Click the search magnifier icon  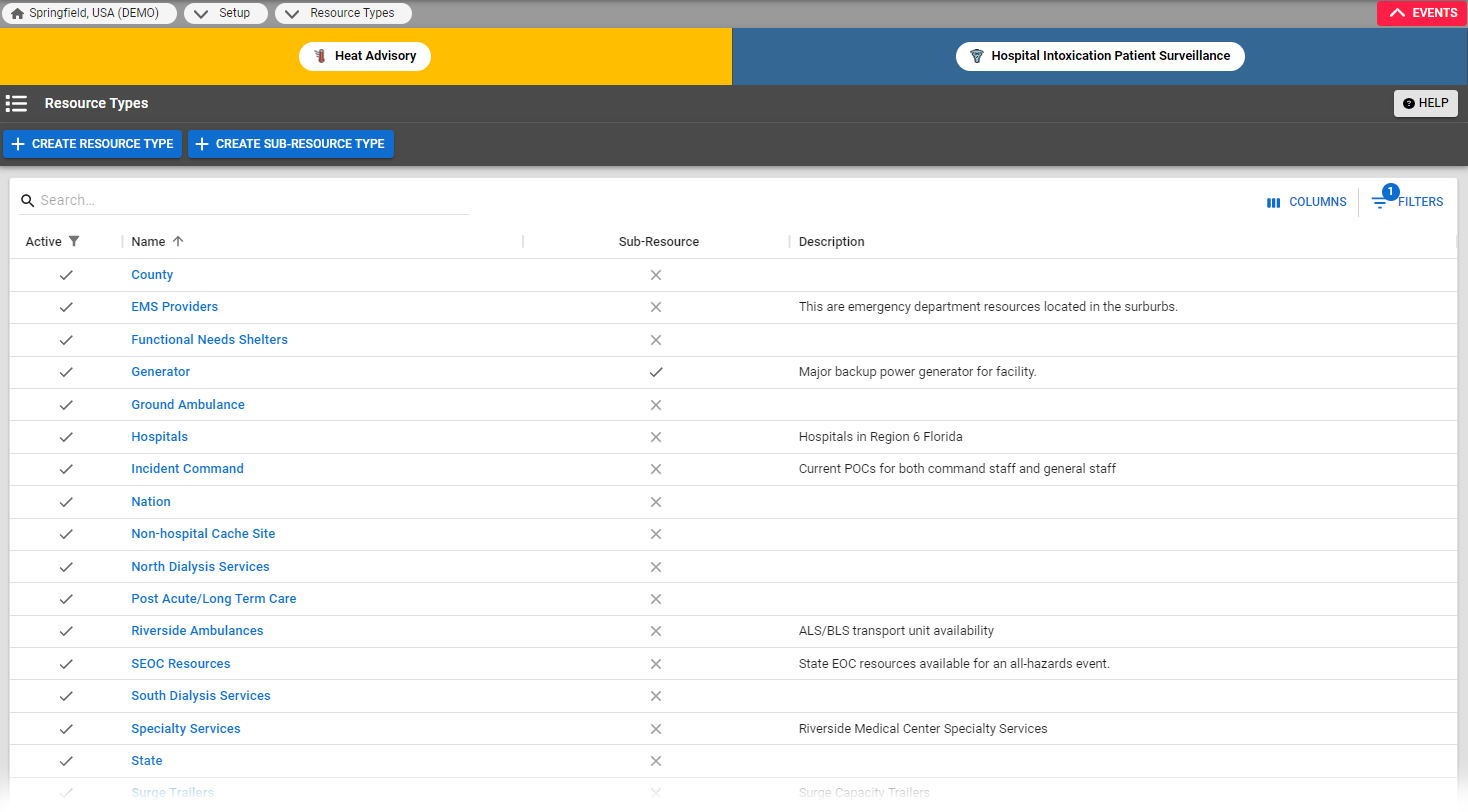(x=27, y=200)
